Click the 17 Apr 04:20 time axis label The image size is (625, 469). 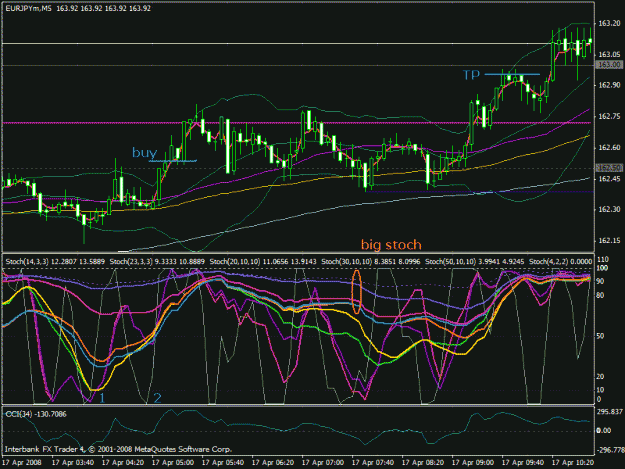[123, 463]
